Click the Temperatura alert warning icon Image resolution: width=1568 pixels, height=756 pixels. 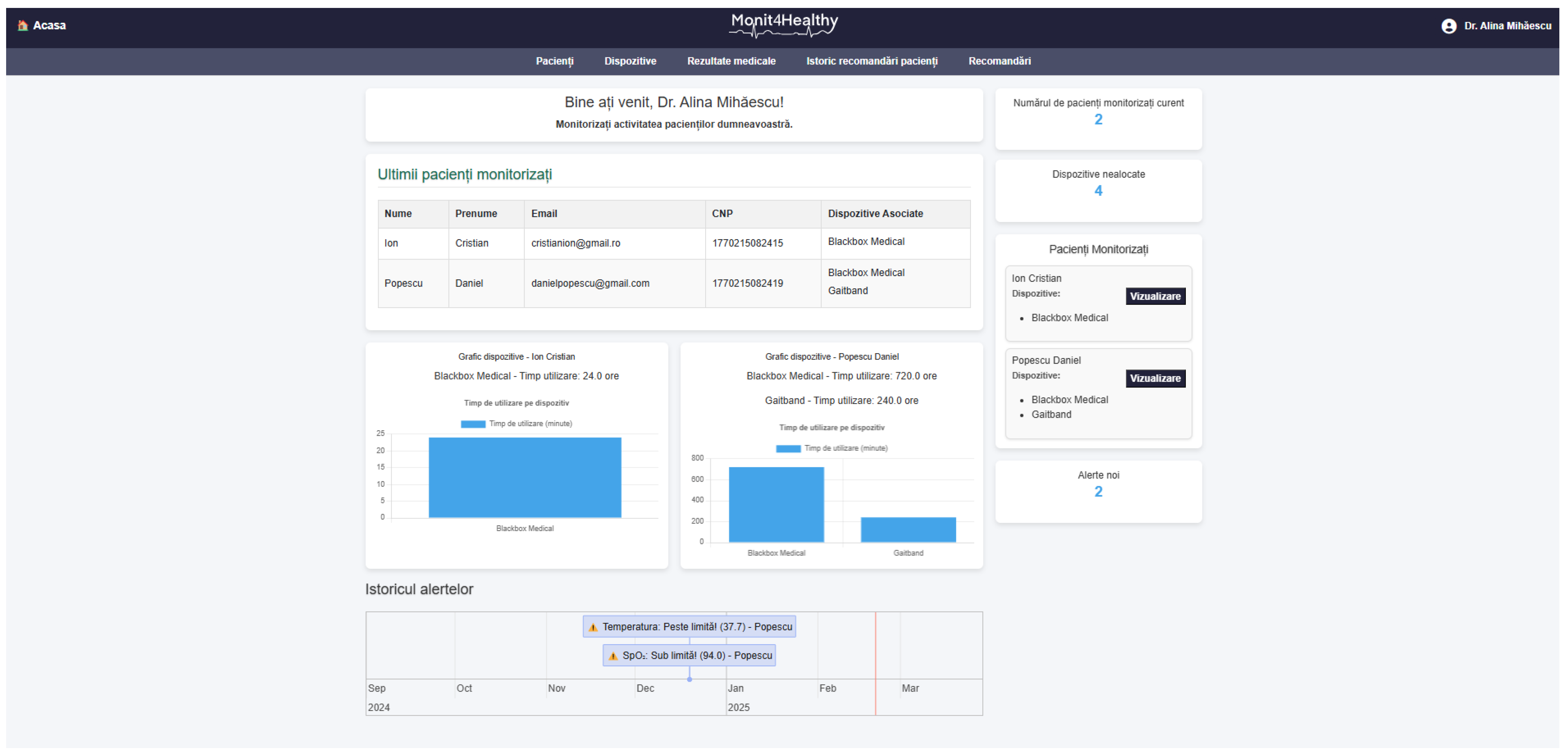(593, 627)
